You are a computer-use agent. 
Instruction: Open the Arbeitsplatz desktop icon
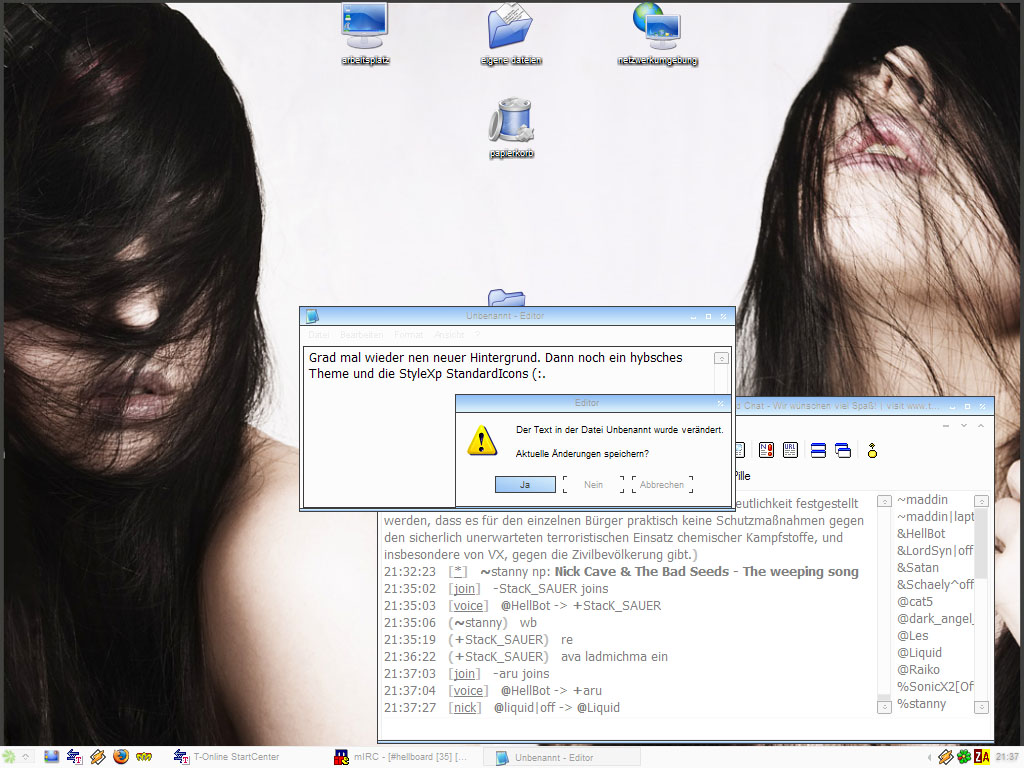click(x=365, y=27)
